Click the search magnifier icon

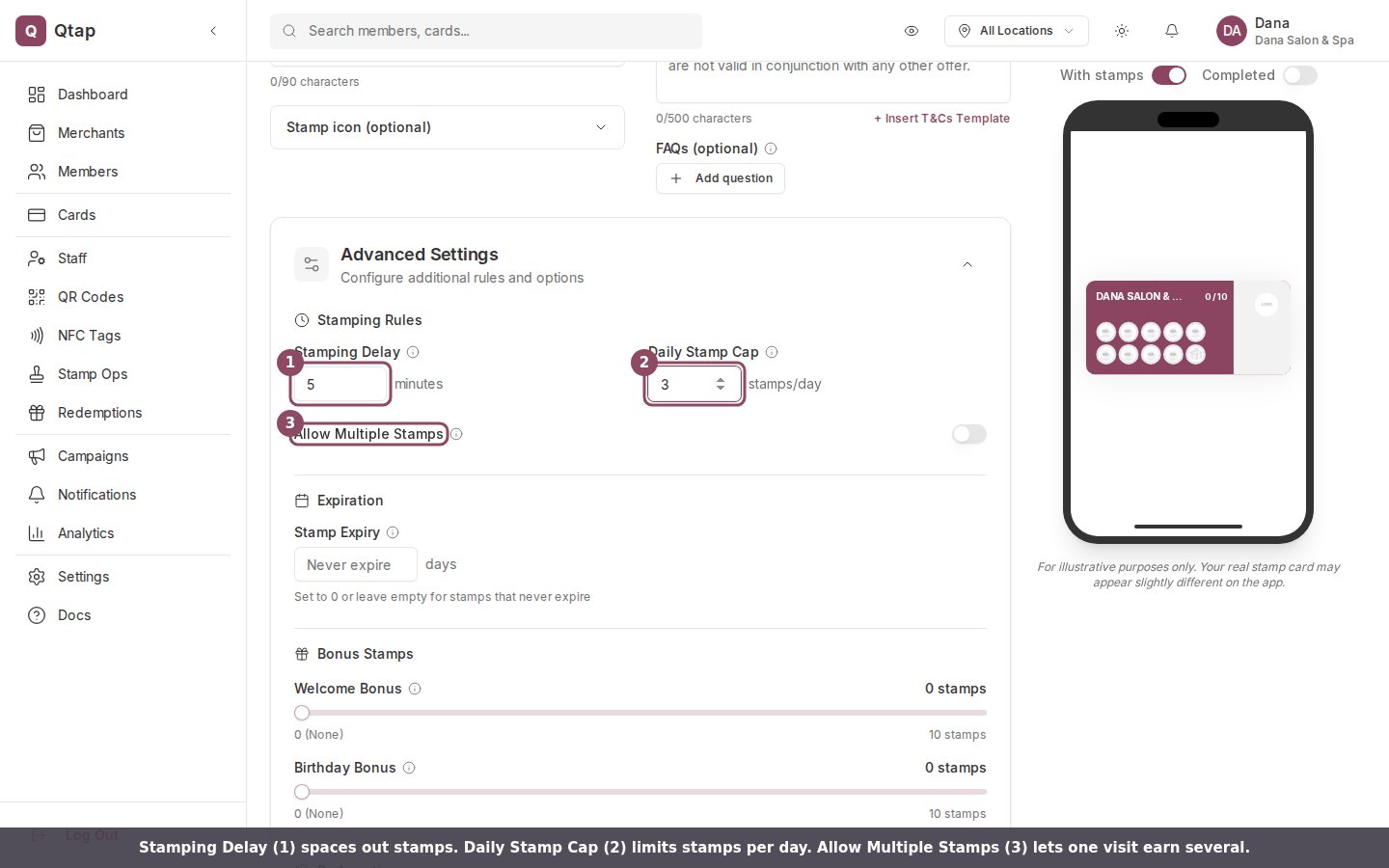tap(289, 31)
